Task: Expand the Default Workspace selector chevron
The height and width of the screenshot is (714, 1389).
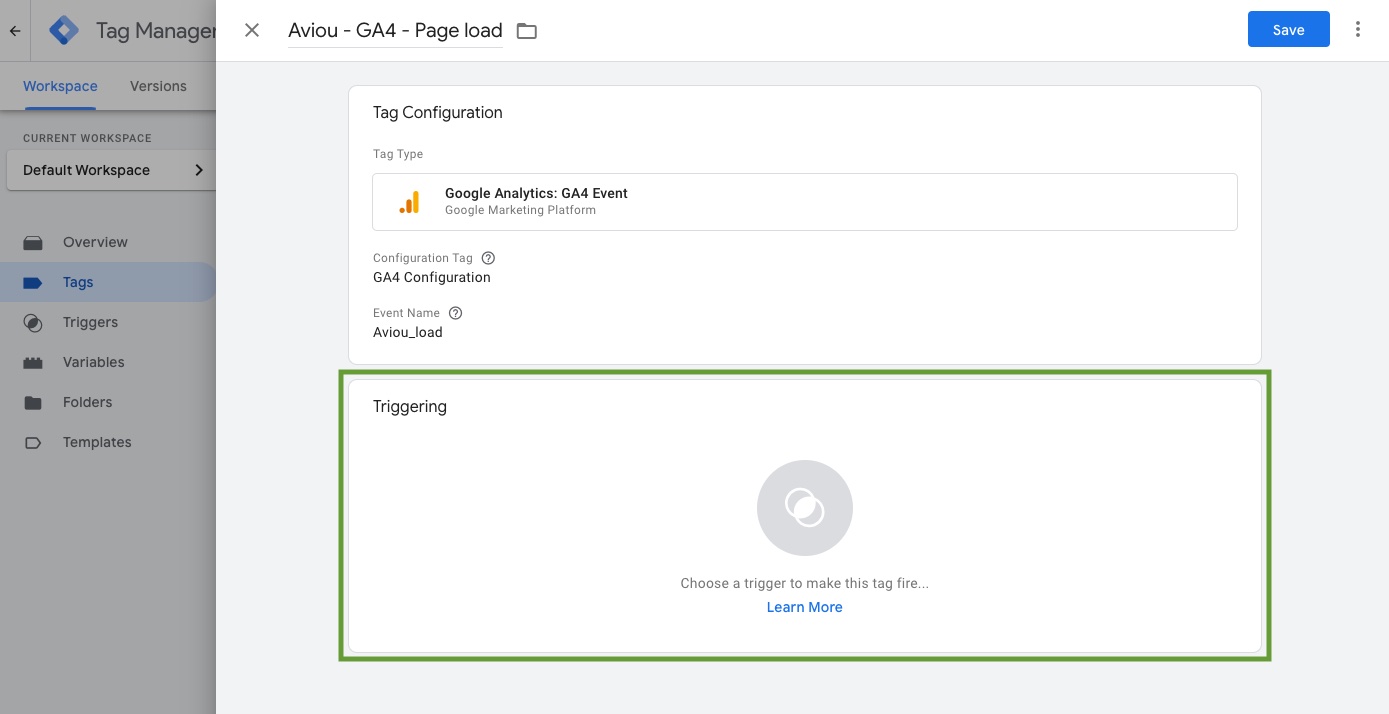Action: [x=199, y=170]
